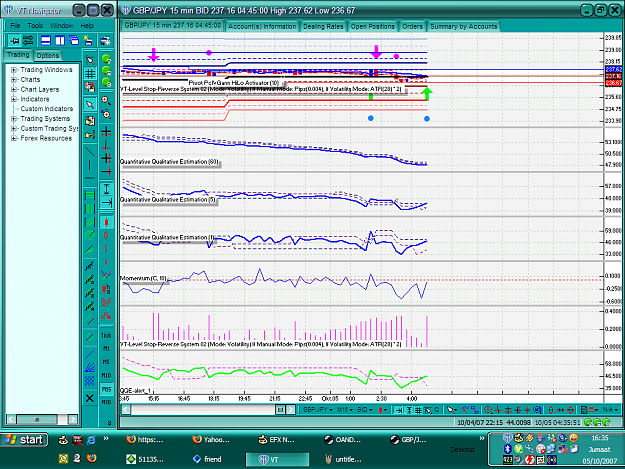Select the blue crosshatch grid drawing tool
This screenshot has height=469, width=625.
(90, 381)
